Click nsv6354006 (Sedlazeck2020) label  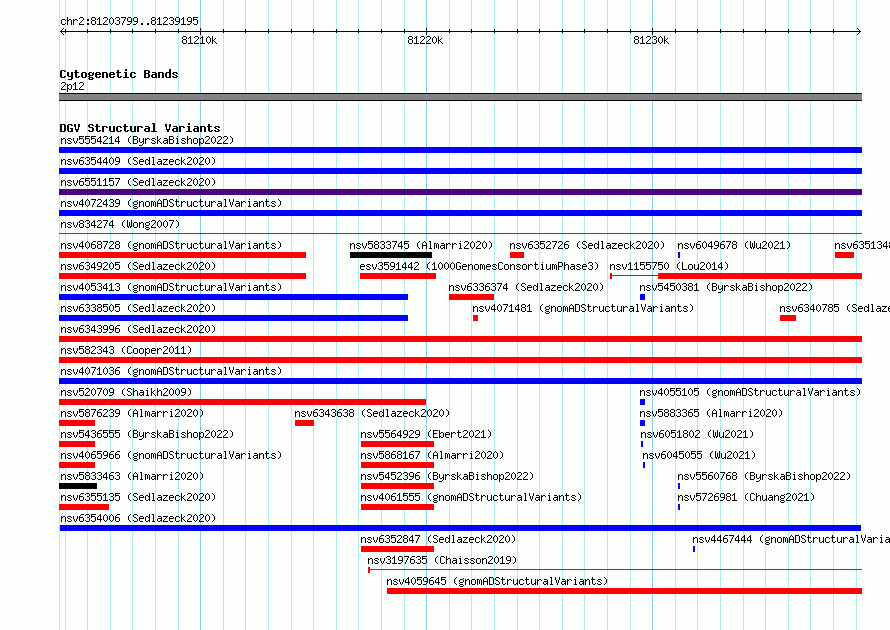[138, 518]
